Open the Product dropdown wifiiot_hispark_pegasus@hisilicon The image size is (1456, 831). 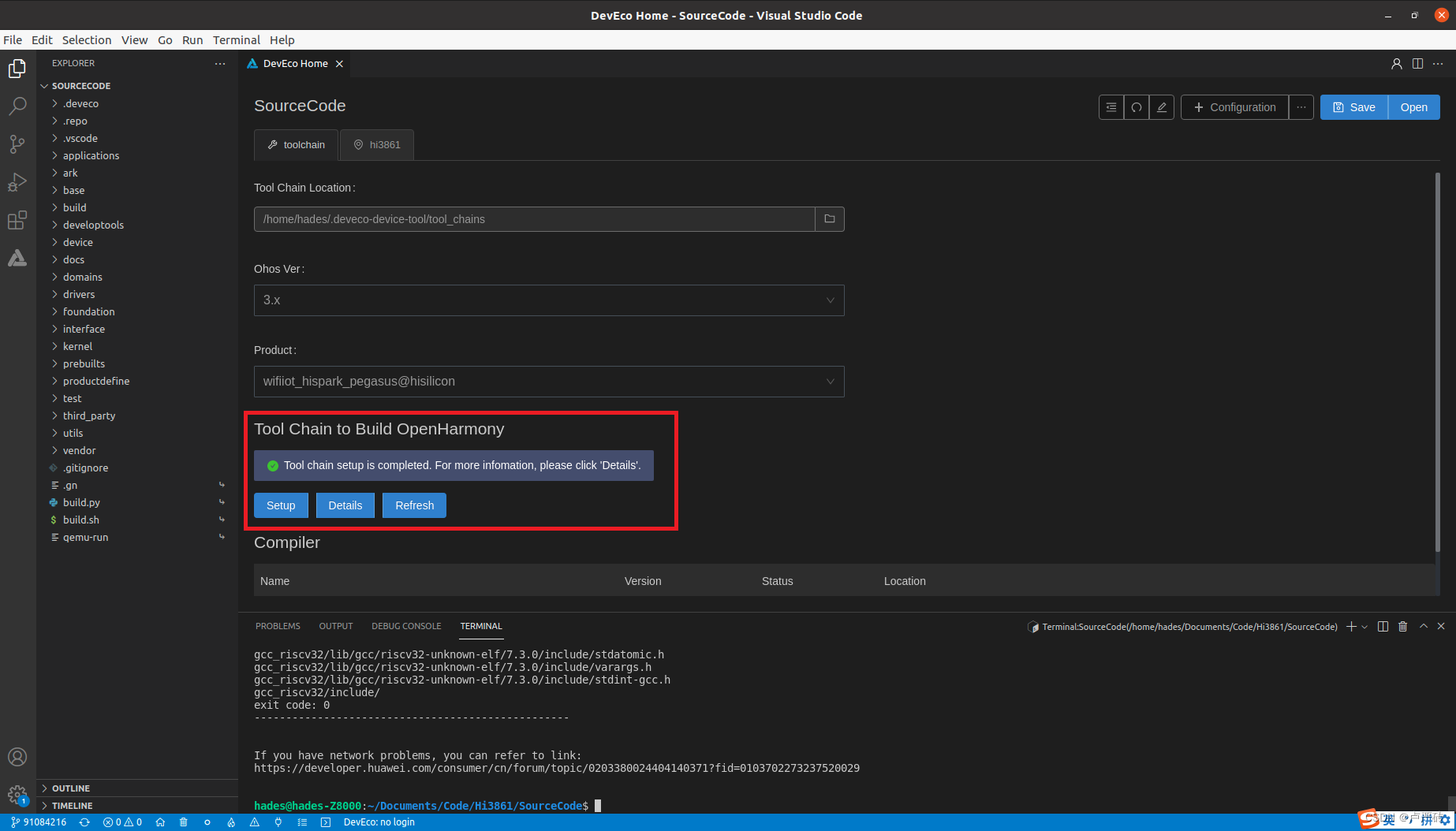pyautogui.click(x=549, y=382)
